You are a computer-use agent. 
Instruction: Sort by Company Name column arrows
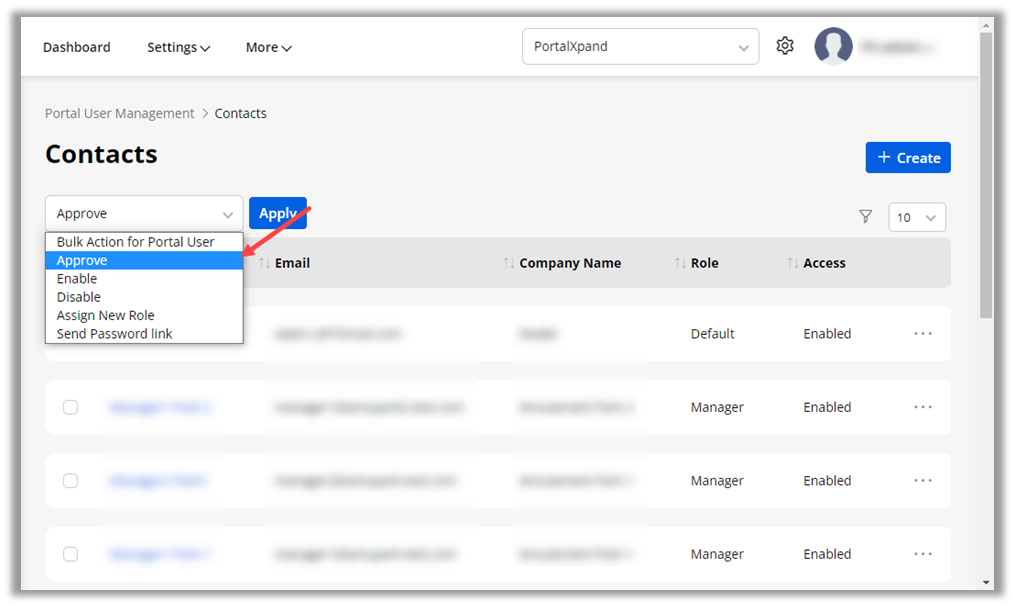pyautogui.click(x=510, y=263)
